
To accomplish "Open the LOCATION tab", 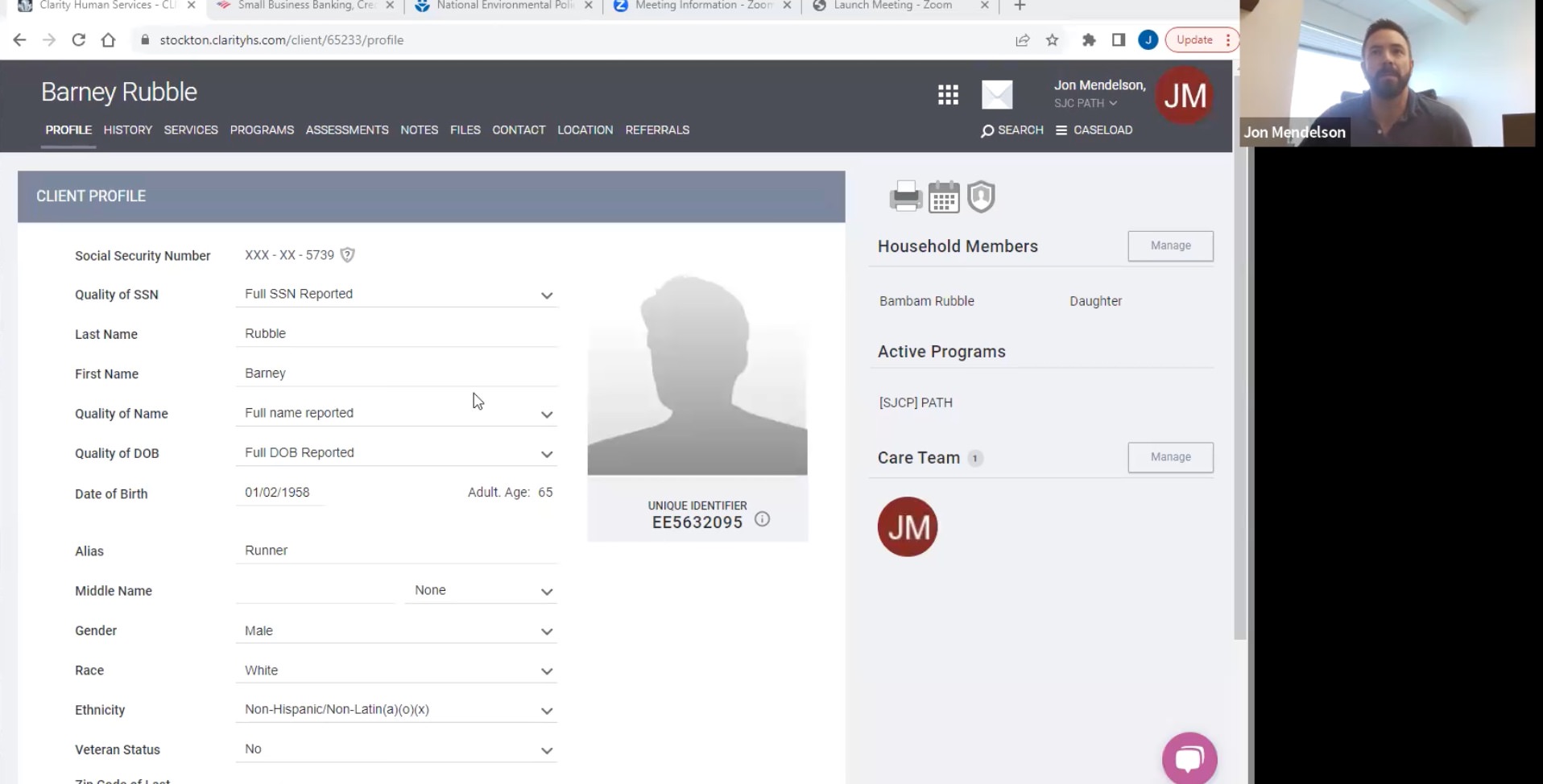I will click(585, 130).
